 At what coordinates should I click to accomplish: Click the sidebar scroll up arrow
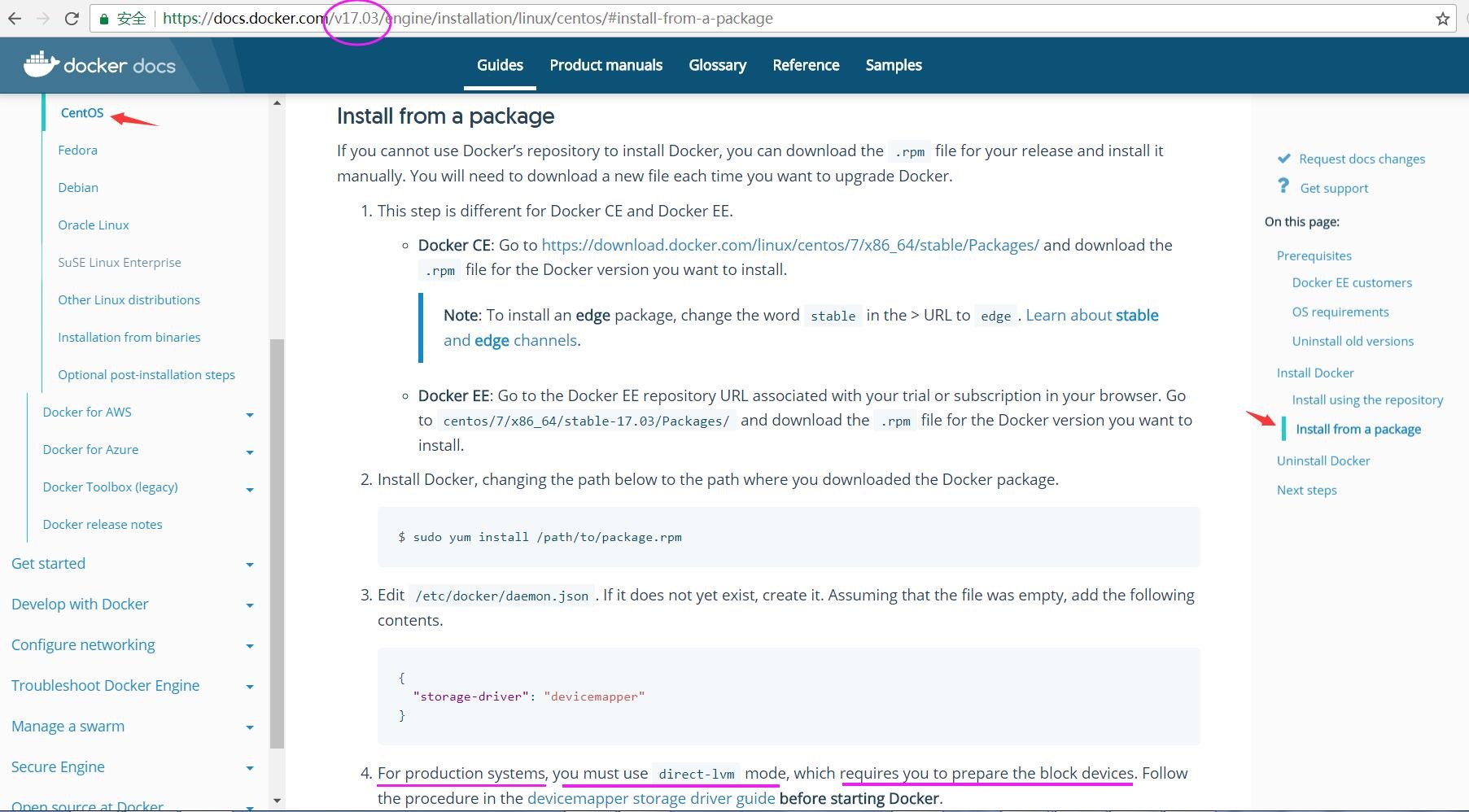point(277,103)
